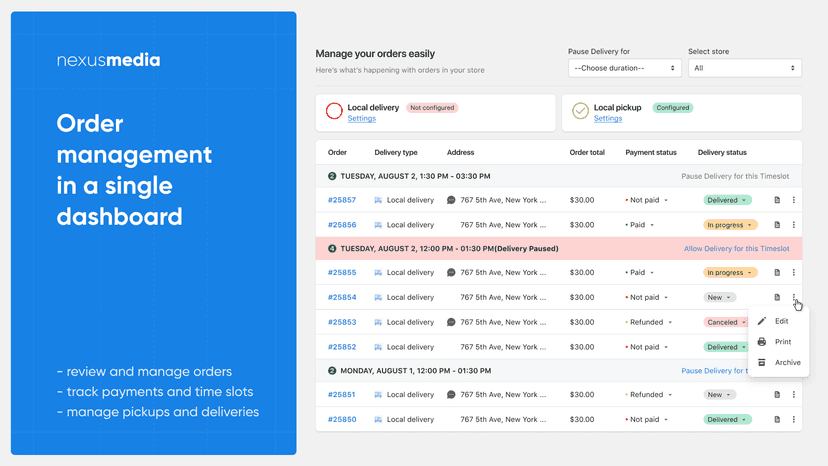The width and height of the screenshot is (828, 466).
Task: View comment bubble on order #25853
Action: (451, 322)
